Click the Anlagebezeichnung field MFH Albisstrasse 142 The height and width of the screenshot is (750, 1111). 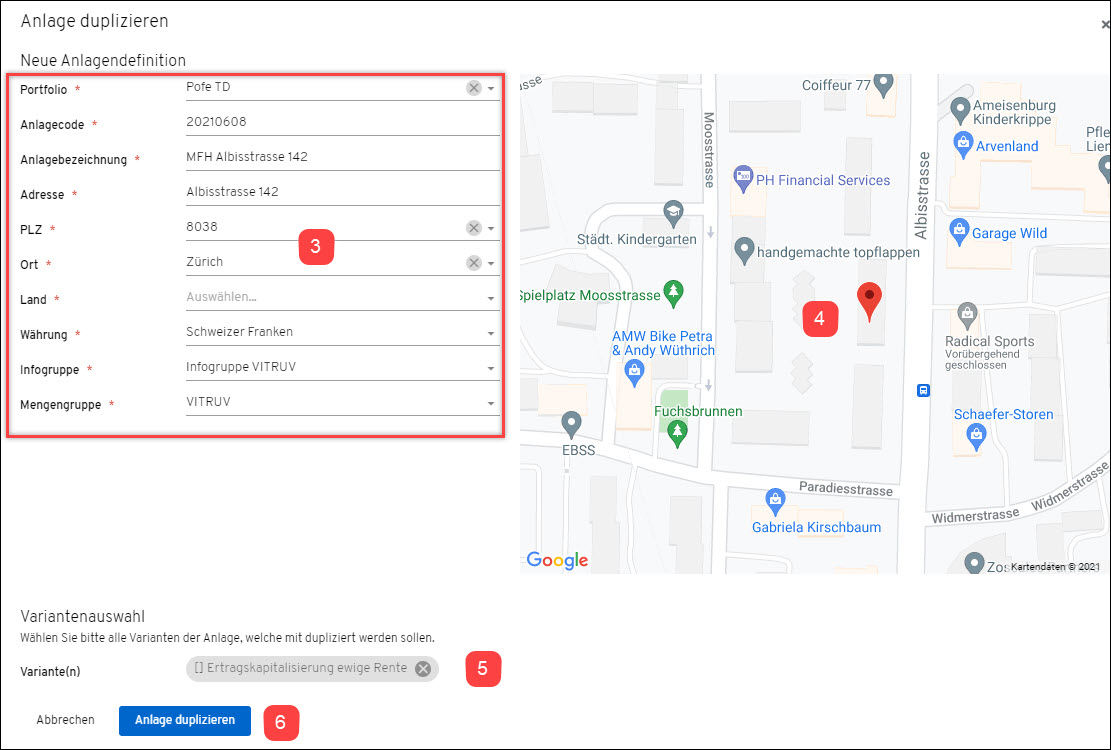(x=342, y=157)
